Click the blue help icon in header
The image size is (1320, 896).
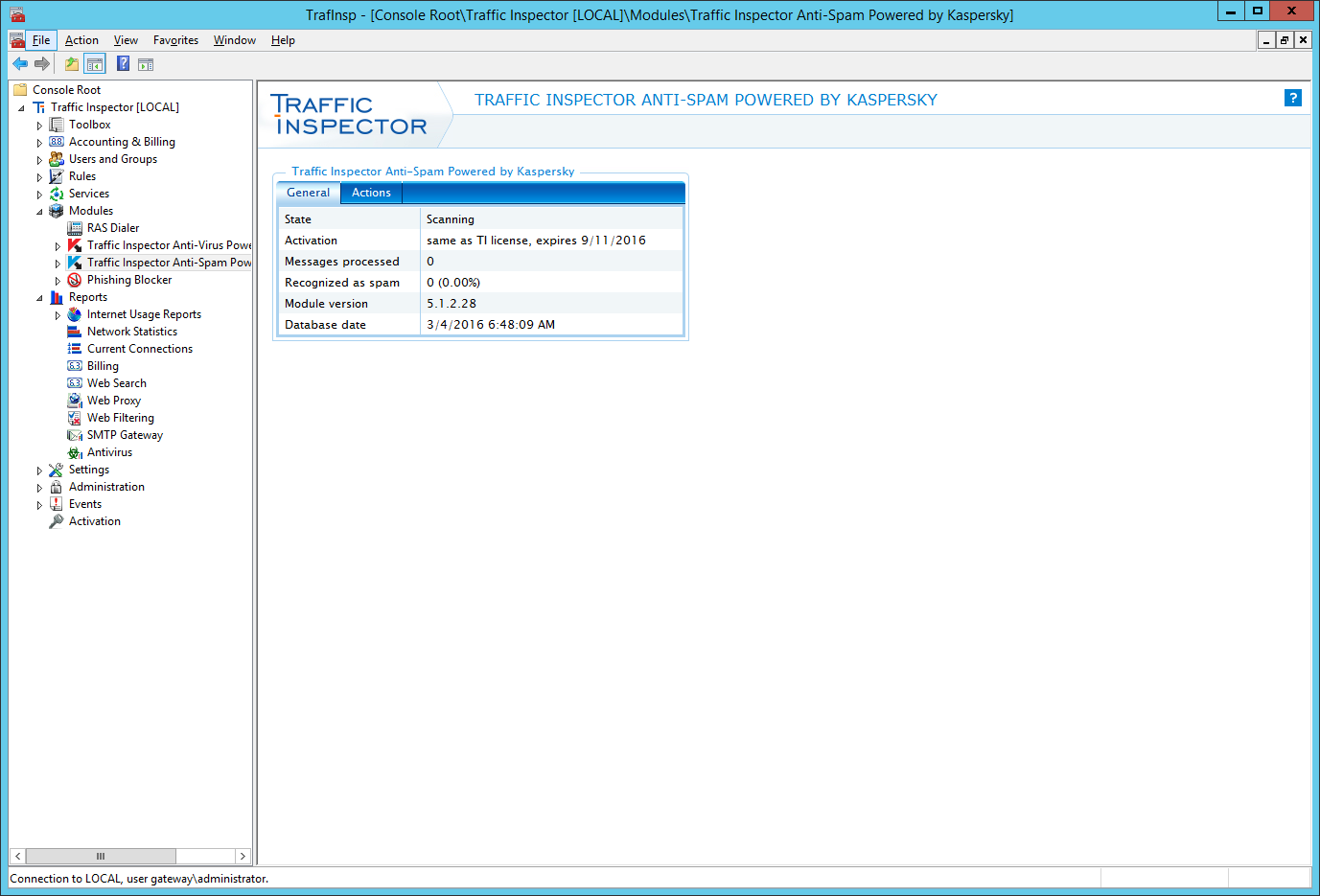click(1293, 98)
